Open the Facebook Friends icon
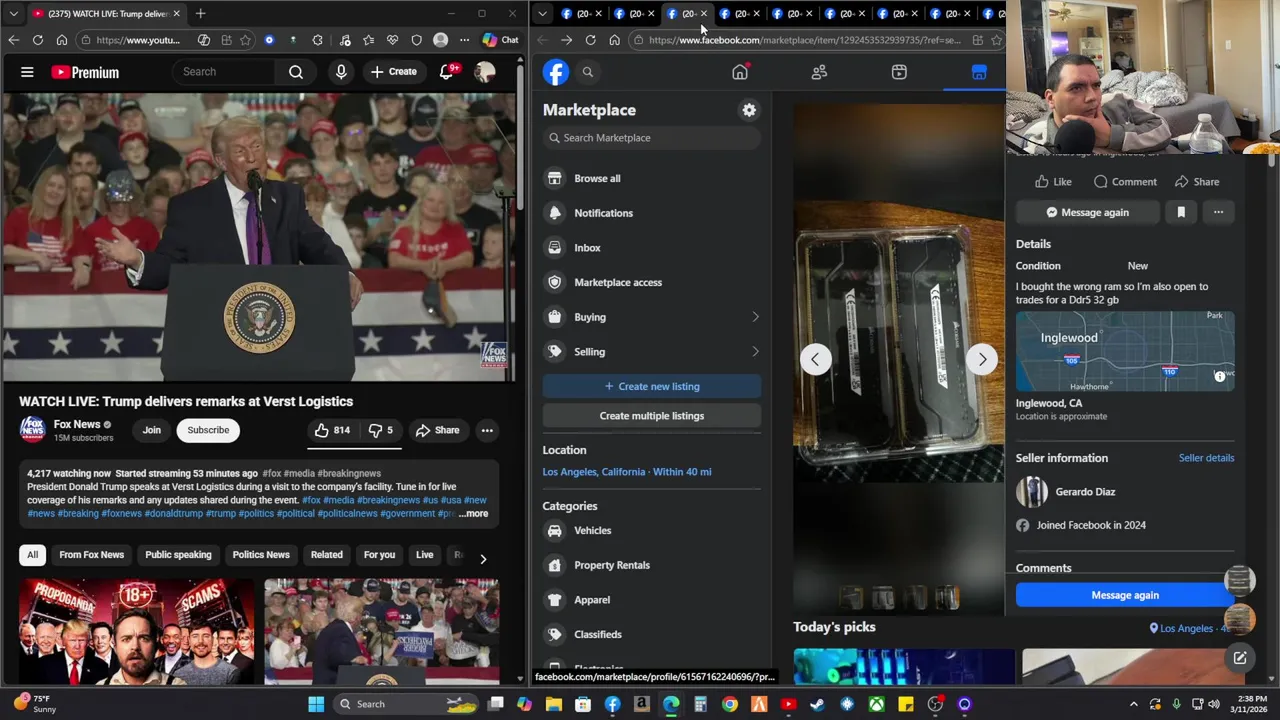Image resolution: width=1280 pixels, height=720 pixels. (x=819, y=72)
